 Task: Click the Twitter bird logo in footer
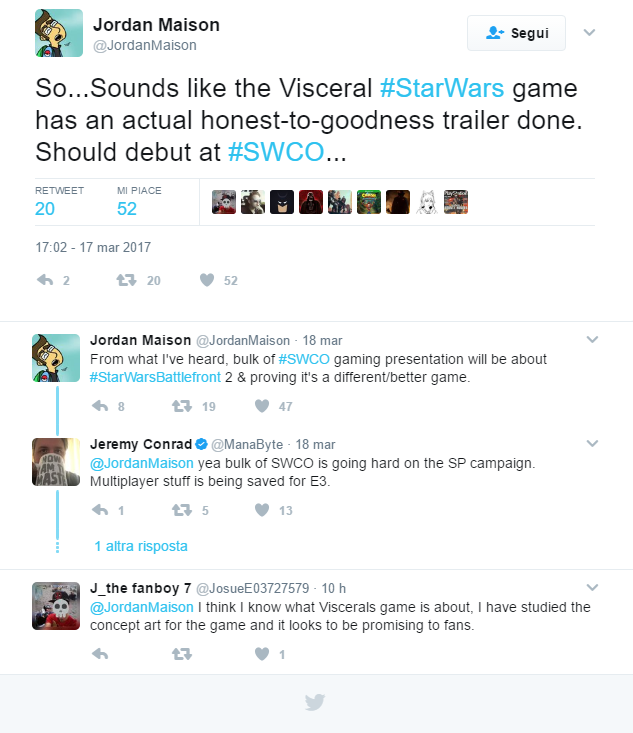click(x=315, y=702)
